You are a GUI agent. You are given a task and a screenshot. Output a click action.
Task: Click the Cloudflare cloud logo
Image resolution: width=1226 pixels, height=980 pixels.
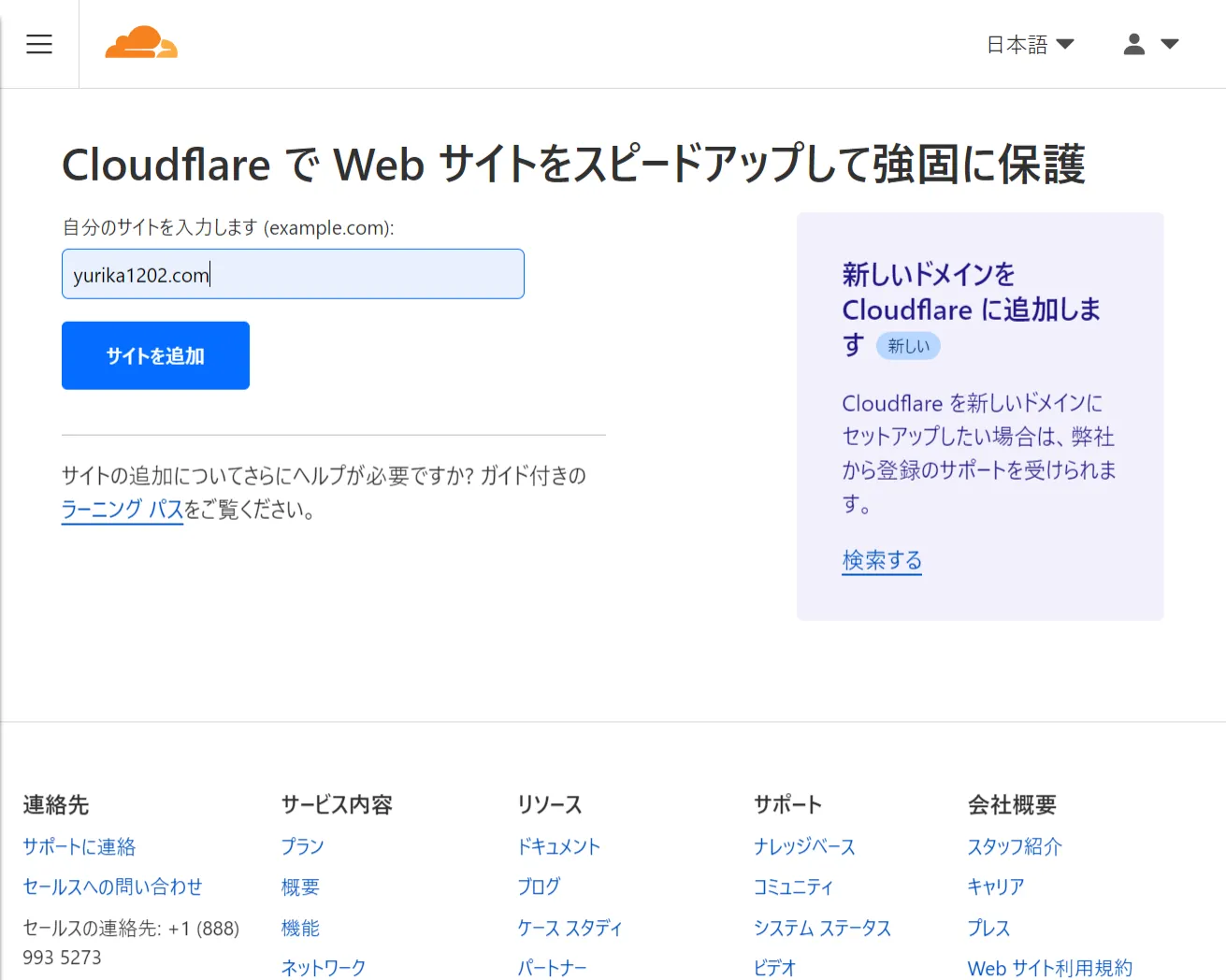140,42
